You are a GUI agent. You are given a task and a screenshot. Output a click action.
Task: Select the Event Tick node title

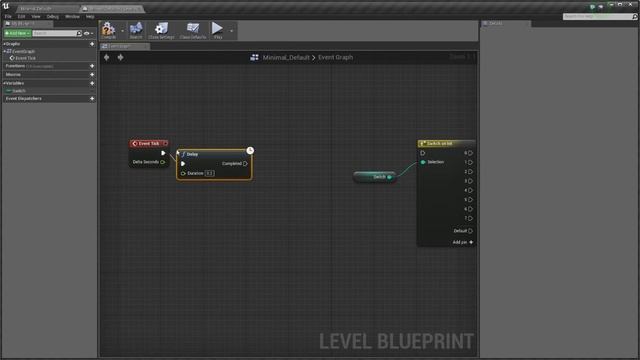click(149, 143)
